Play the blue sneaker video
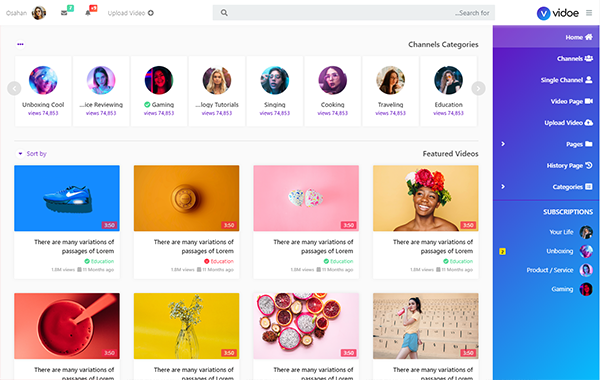 (67, 198)
